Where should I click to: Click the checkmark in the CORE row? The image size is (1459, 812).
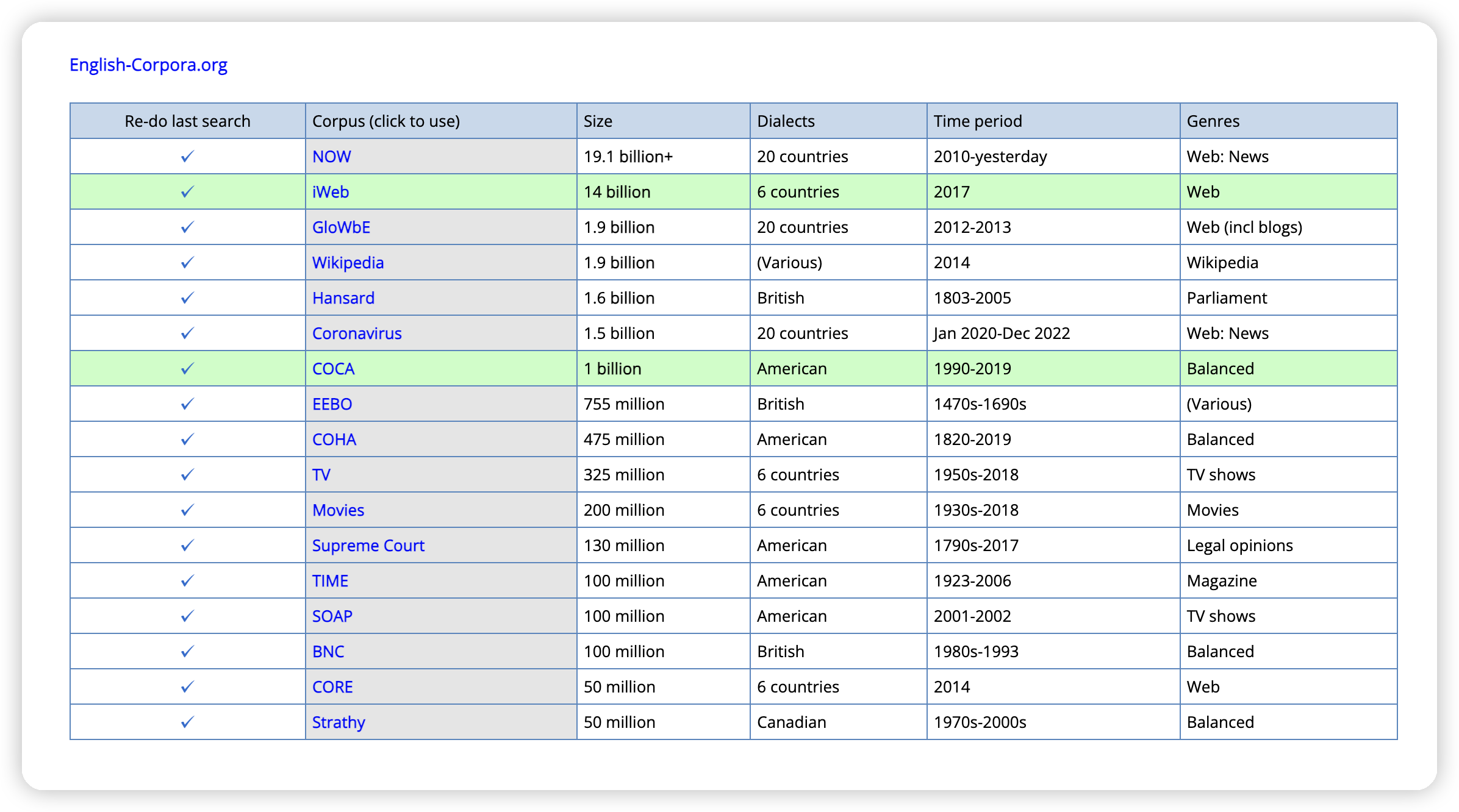[187, 687]
